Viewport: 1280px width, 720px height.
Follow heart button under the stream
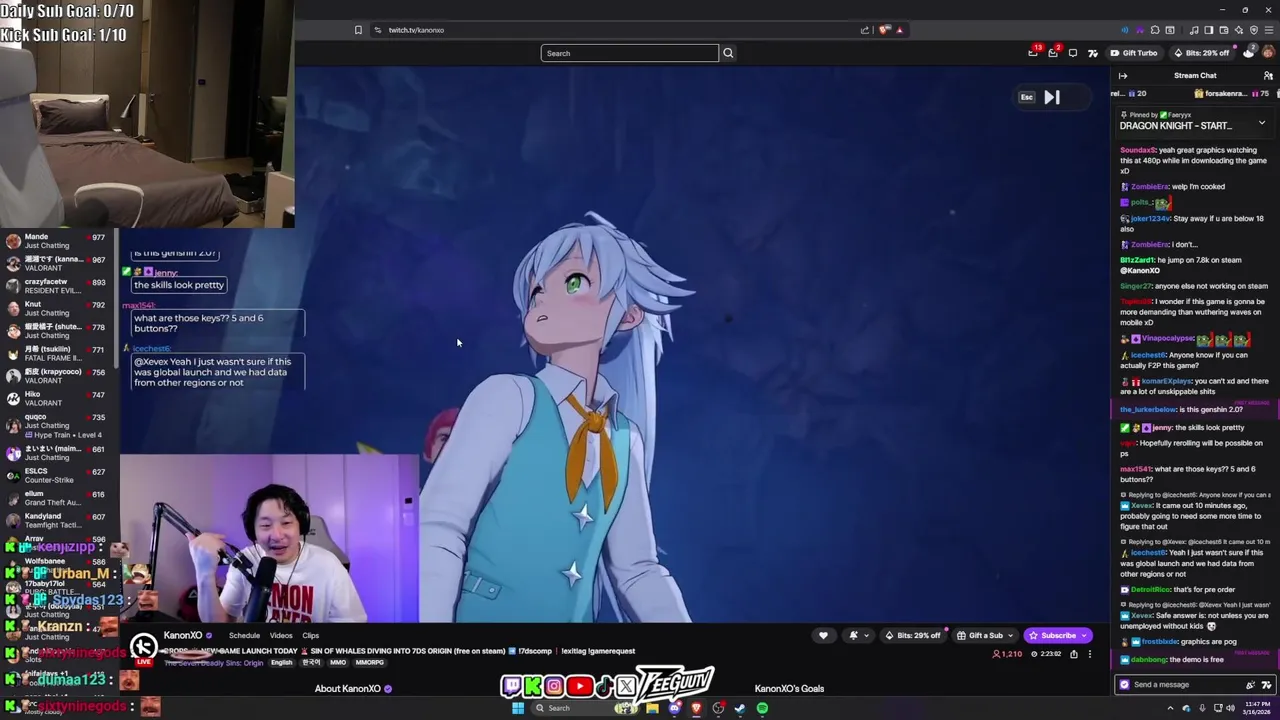coord(823,635)
